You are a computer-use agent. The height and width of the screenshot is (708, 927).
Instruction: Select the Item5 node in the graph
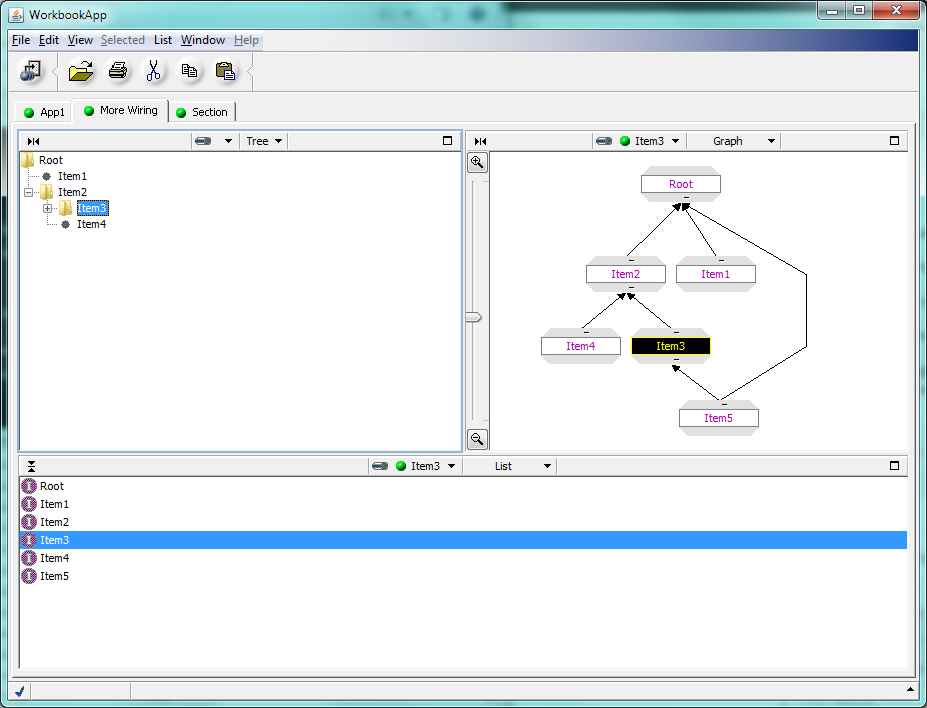[718, 418]
